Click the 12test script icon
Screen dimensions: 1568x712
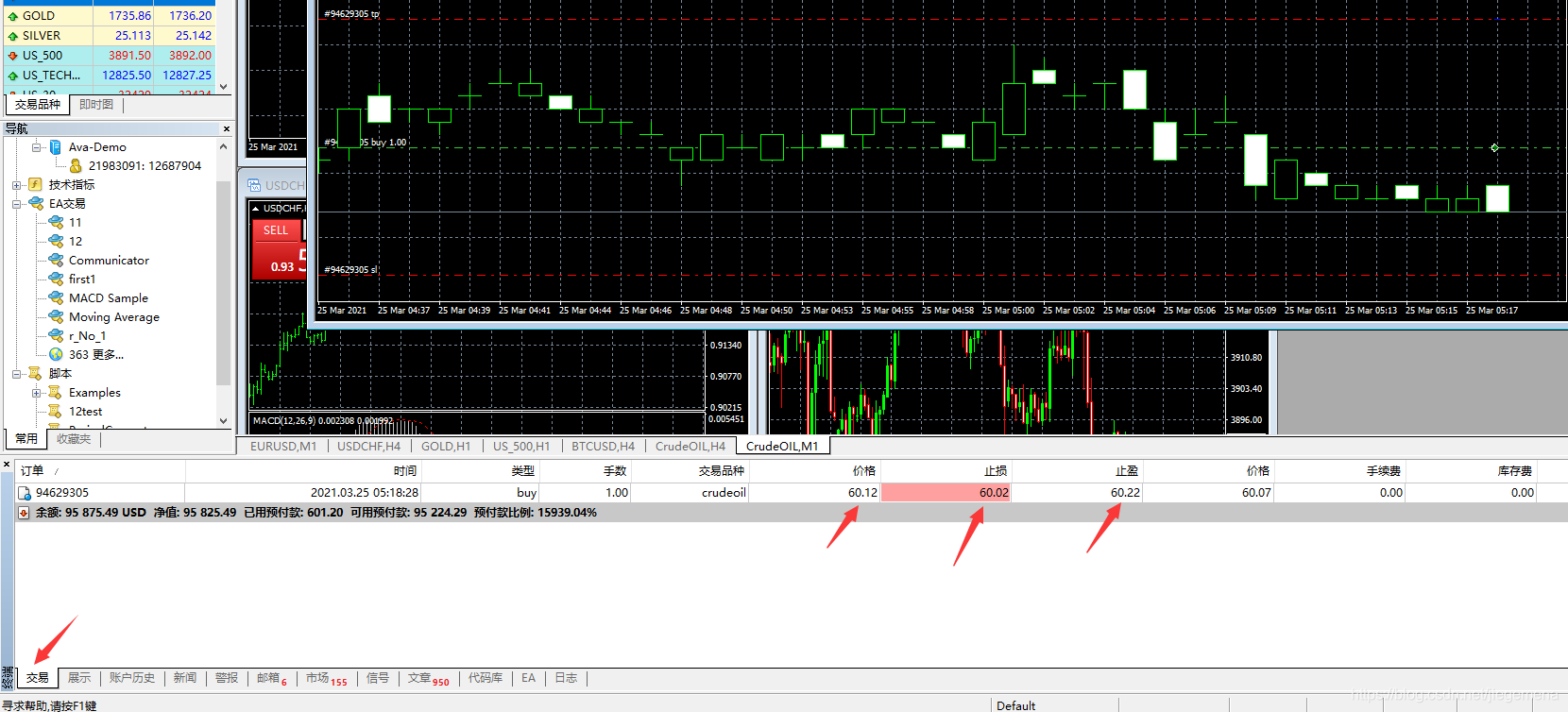pos(56,412)
